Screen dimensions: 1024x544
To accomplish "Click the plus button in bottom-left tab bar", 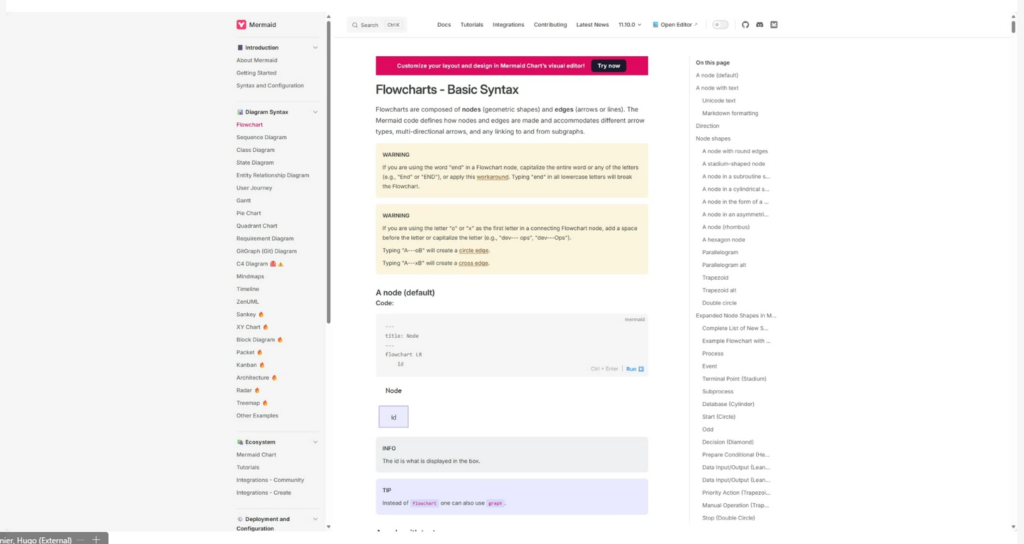I will pos(96,539).
